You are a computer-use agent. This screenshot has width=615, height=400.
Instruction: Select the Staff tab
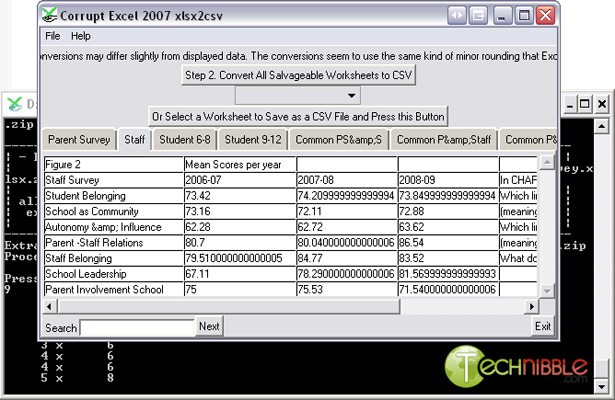(x=135, y=139)
